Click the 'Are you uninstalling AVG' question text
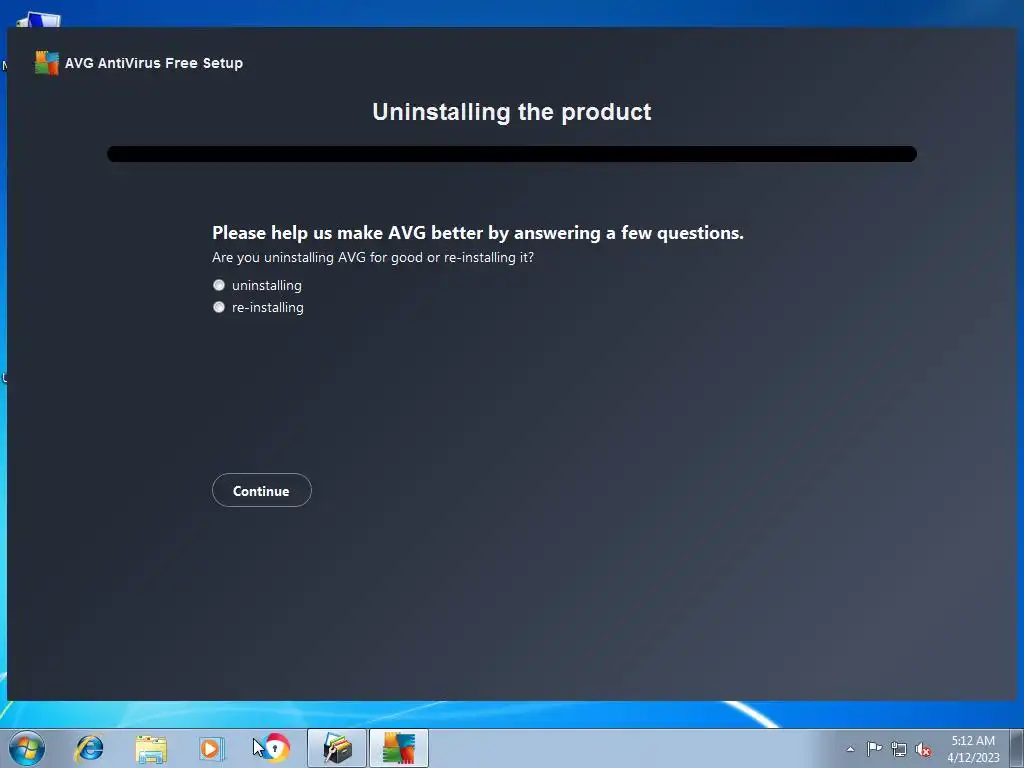This screenshot has width=1024, height=768. (x=373, y=257)
